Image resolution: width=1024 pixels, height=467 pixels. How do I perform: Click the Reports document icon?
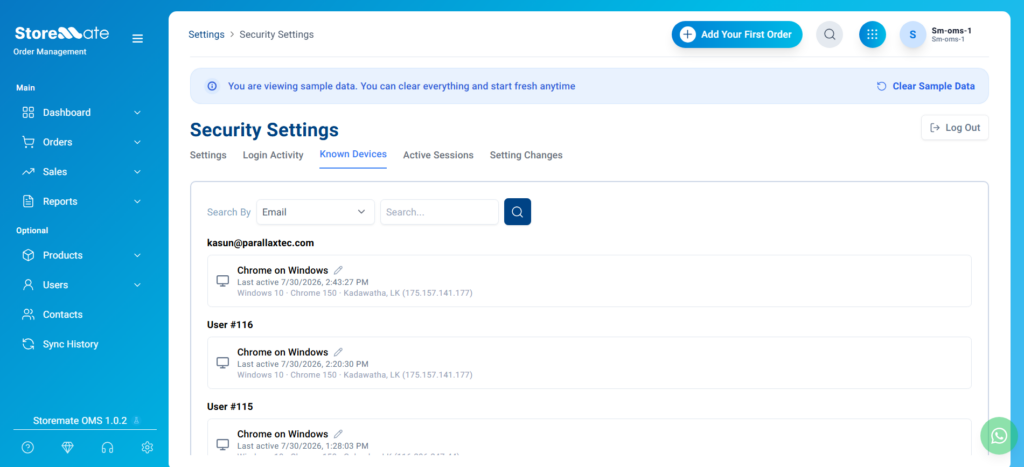coord(28,201)
